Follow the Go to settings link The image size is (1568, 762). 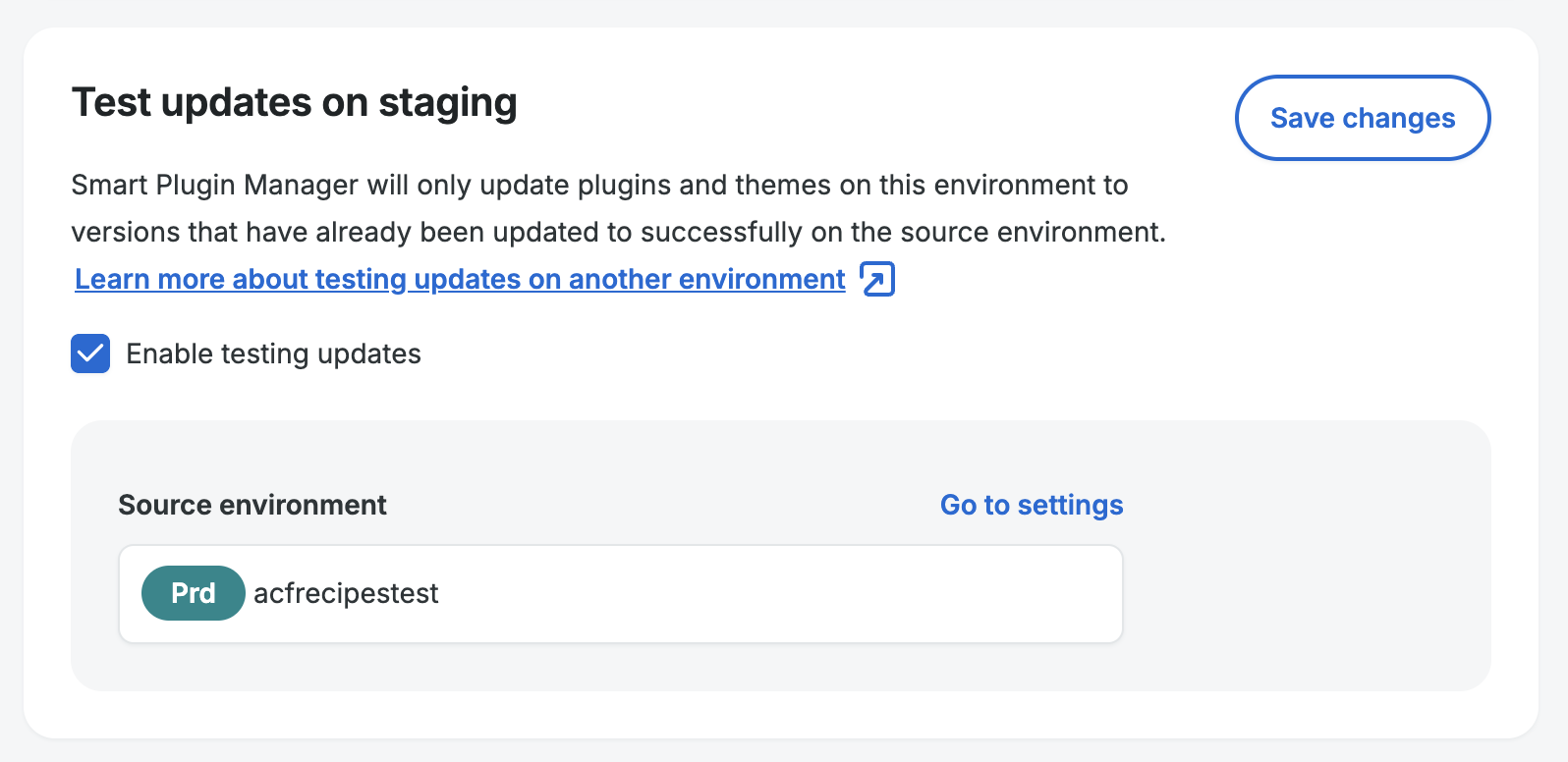(x=1031, y=505)
